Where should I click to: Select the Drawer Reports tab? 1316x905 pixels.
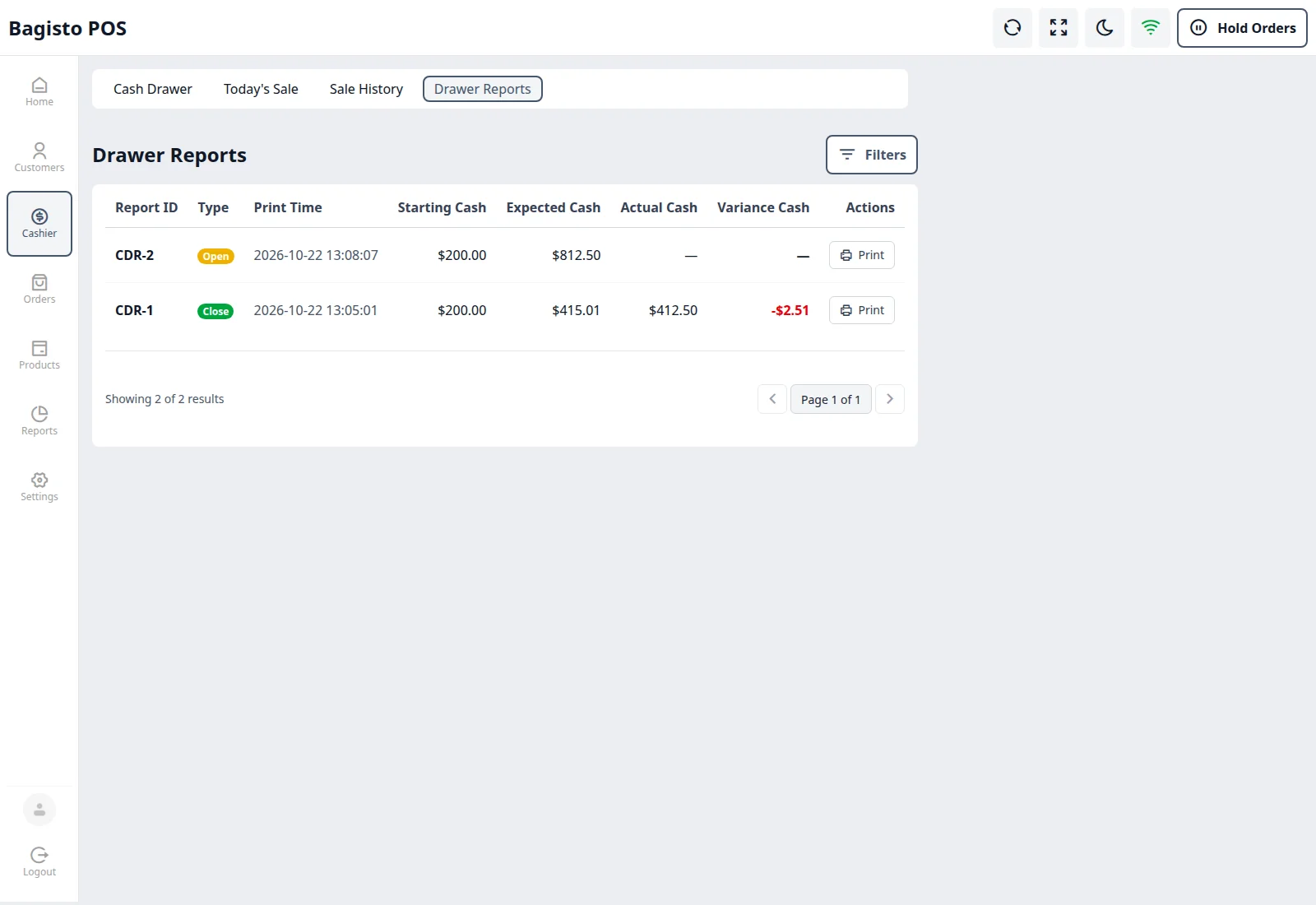tap(483, 89)
